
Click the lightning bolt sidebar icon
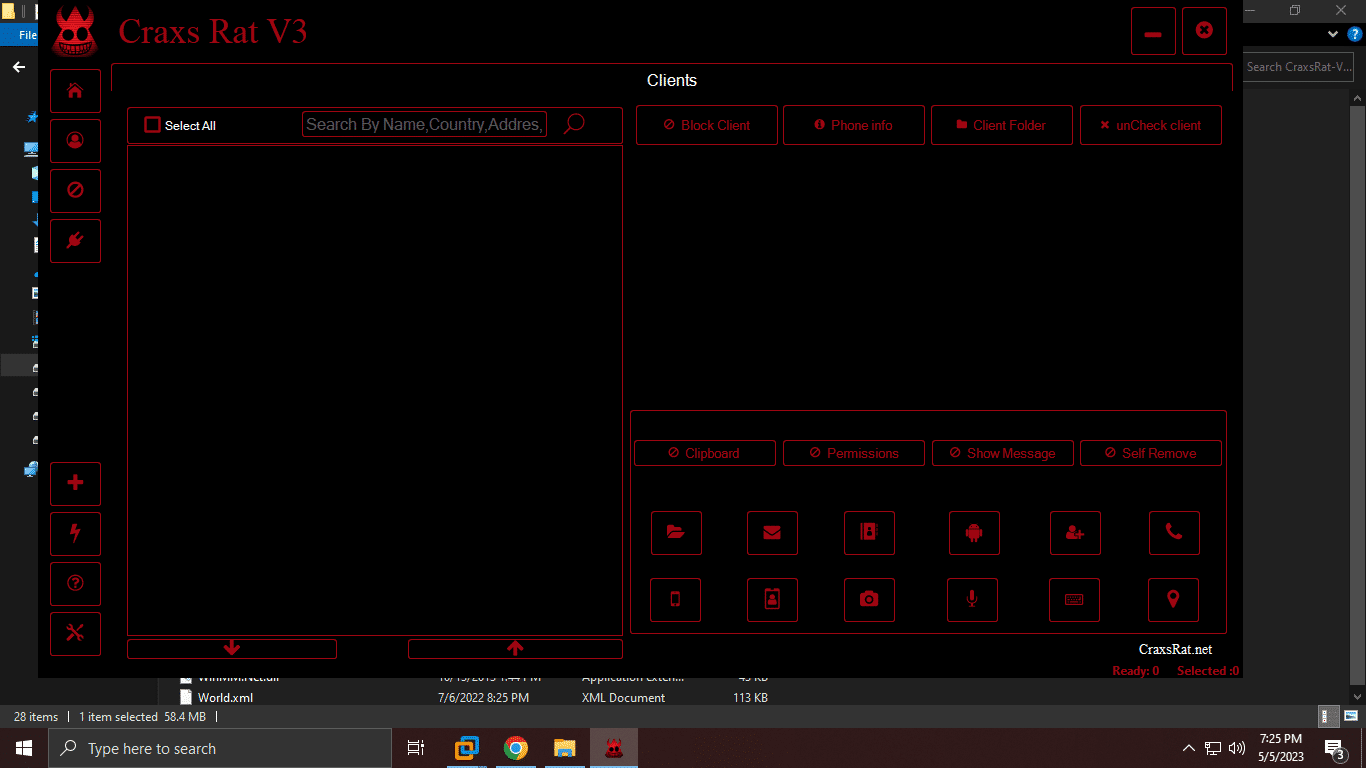tap(75, 534)
